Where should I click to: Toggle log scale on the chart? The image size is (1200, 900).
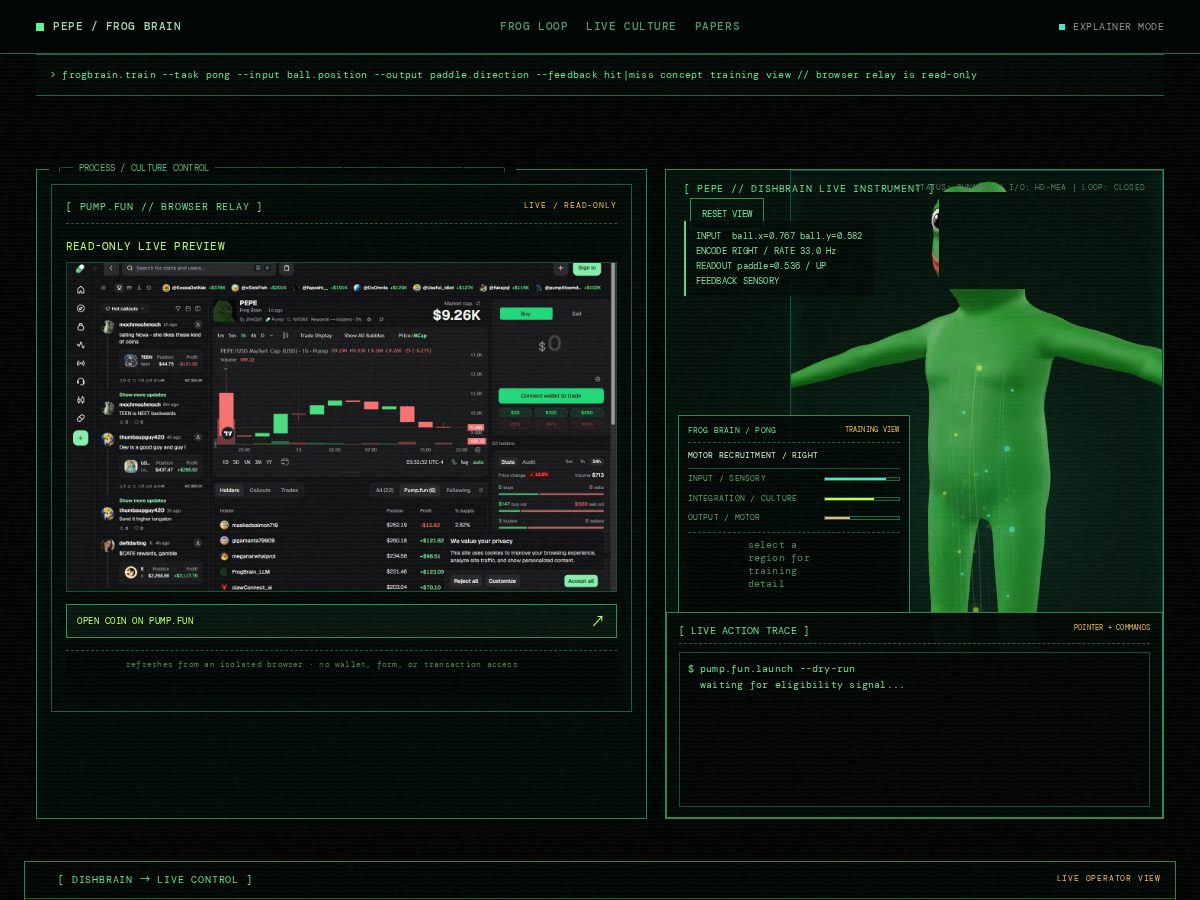point(464,462)
